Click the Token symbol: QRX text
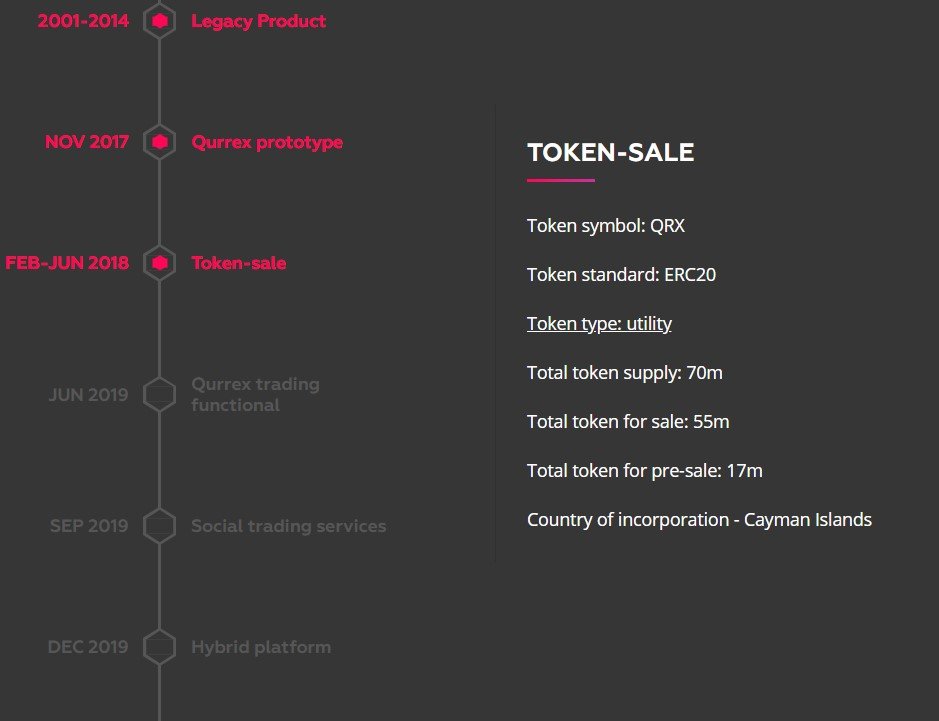This screenshot has width=939, height=721. 605,226
